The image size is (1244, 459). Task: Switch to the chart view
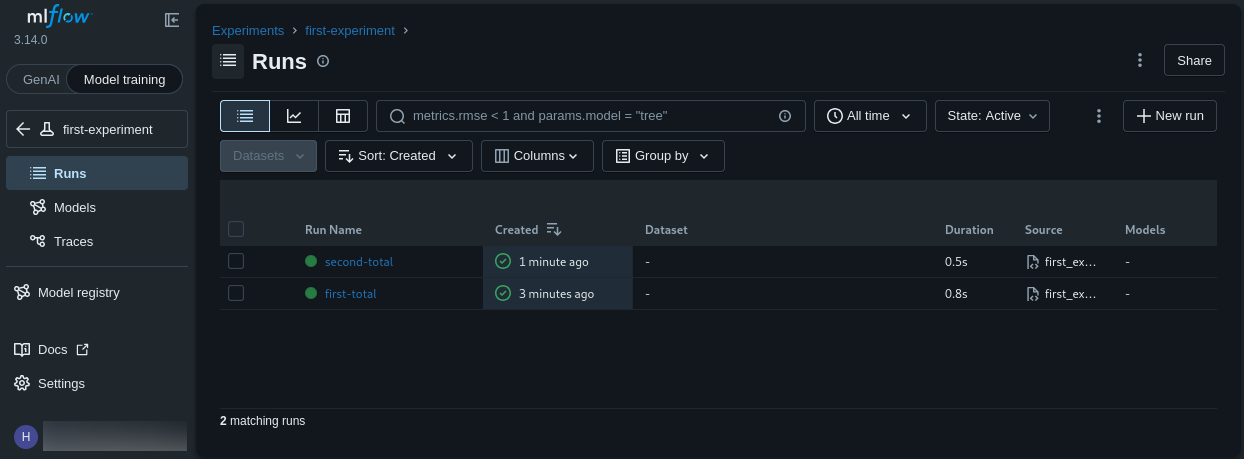coord(294,116)
